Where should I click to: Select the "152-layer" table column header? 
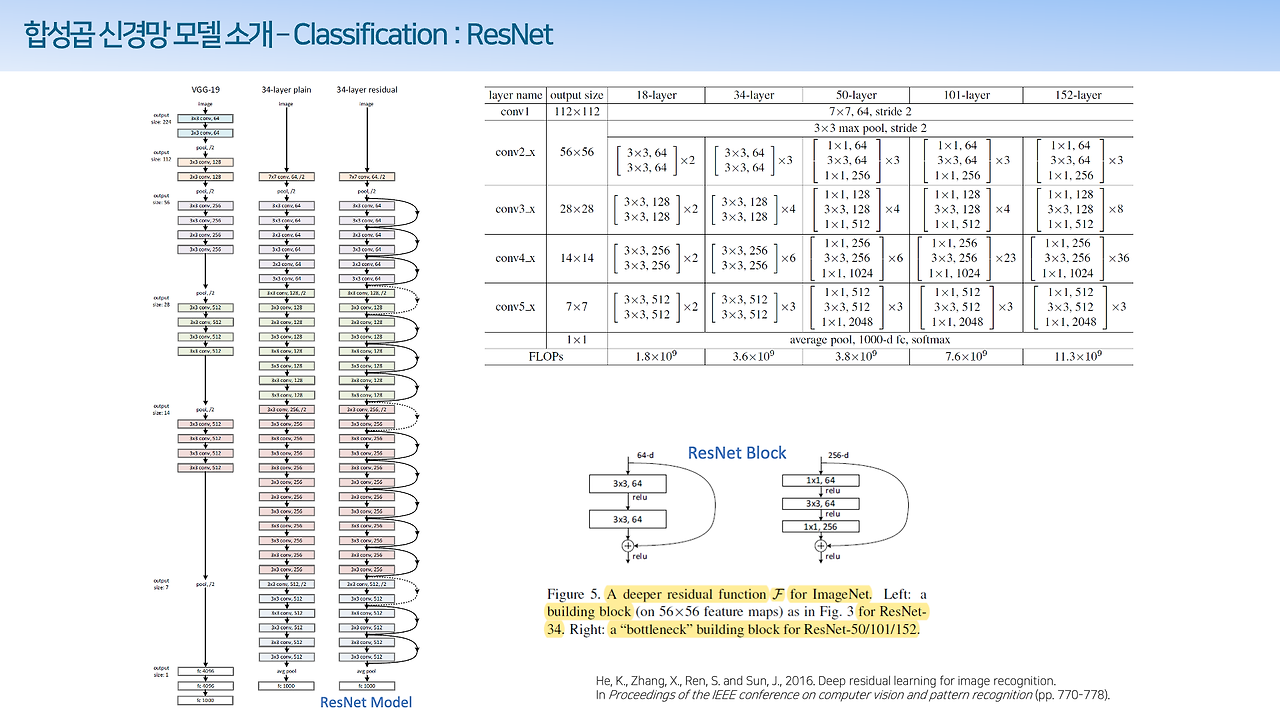point(1077,95)
